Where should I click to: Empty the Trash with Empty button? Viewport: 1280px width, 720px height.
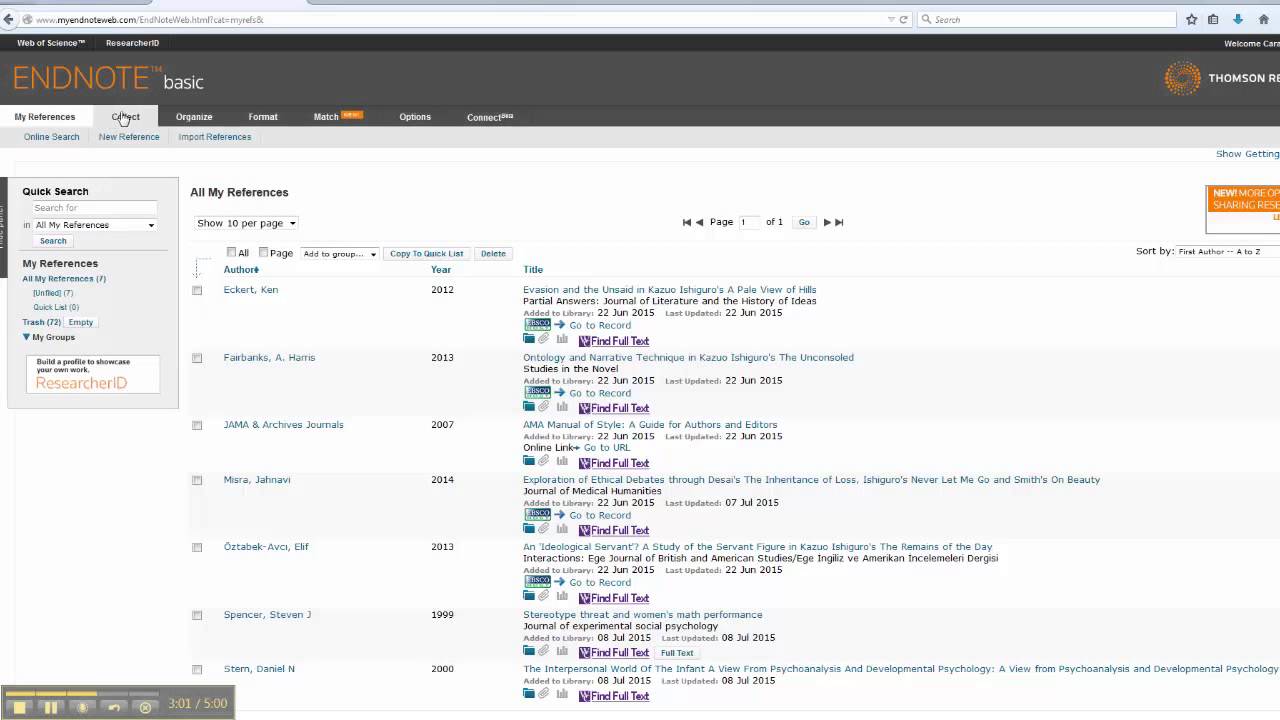[x=81, y=322]
